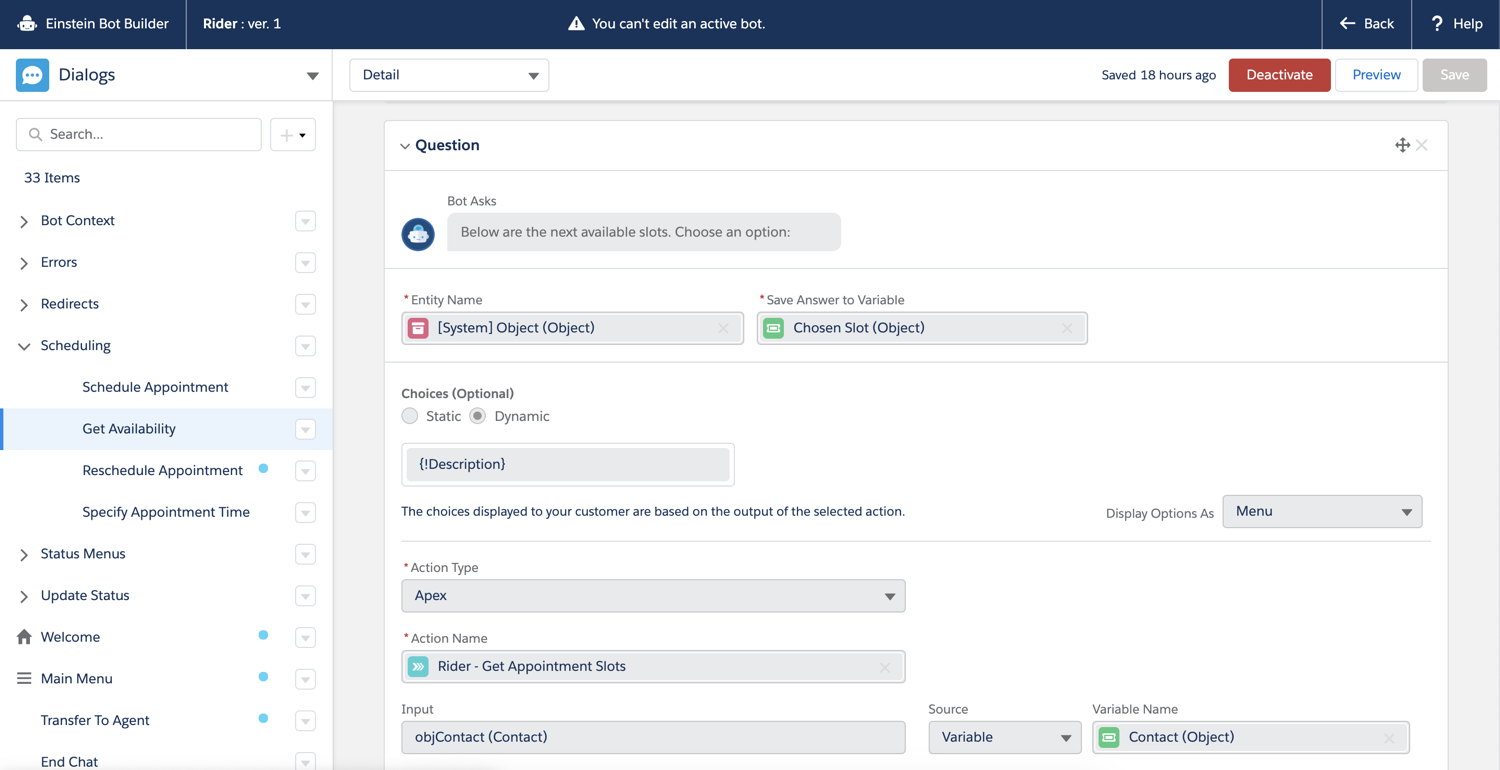Remove the Question step with X icon
Image resolution: width=1500 pixels, height=770 pixels.
coord(1422,145)
